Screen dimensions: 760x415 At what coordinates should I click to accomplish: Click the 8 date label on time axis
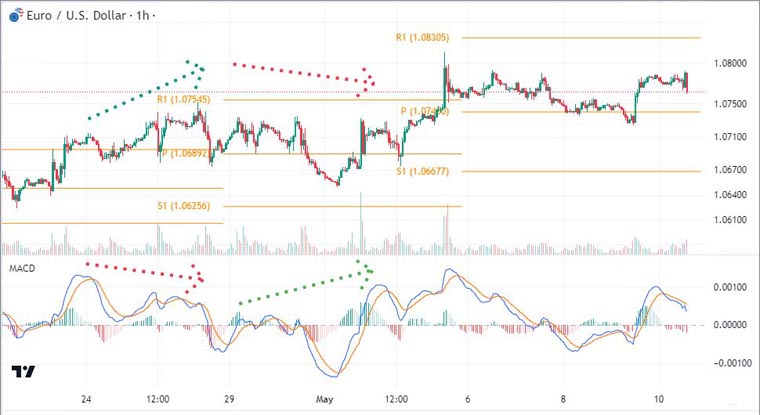tap(563, 399)
